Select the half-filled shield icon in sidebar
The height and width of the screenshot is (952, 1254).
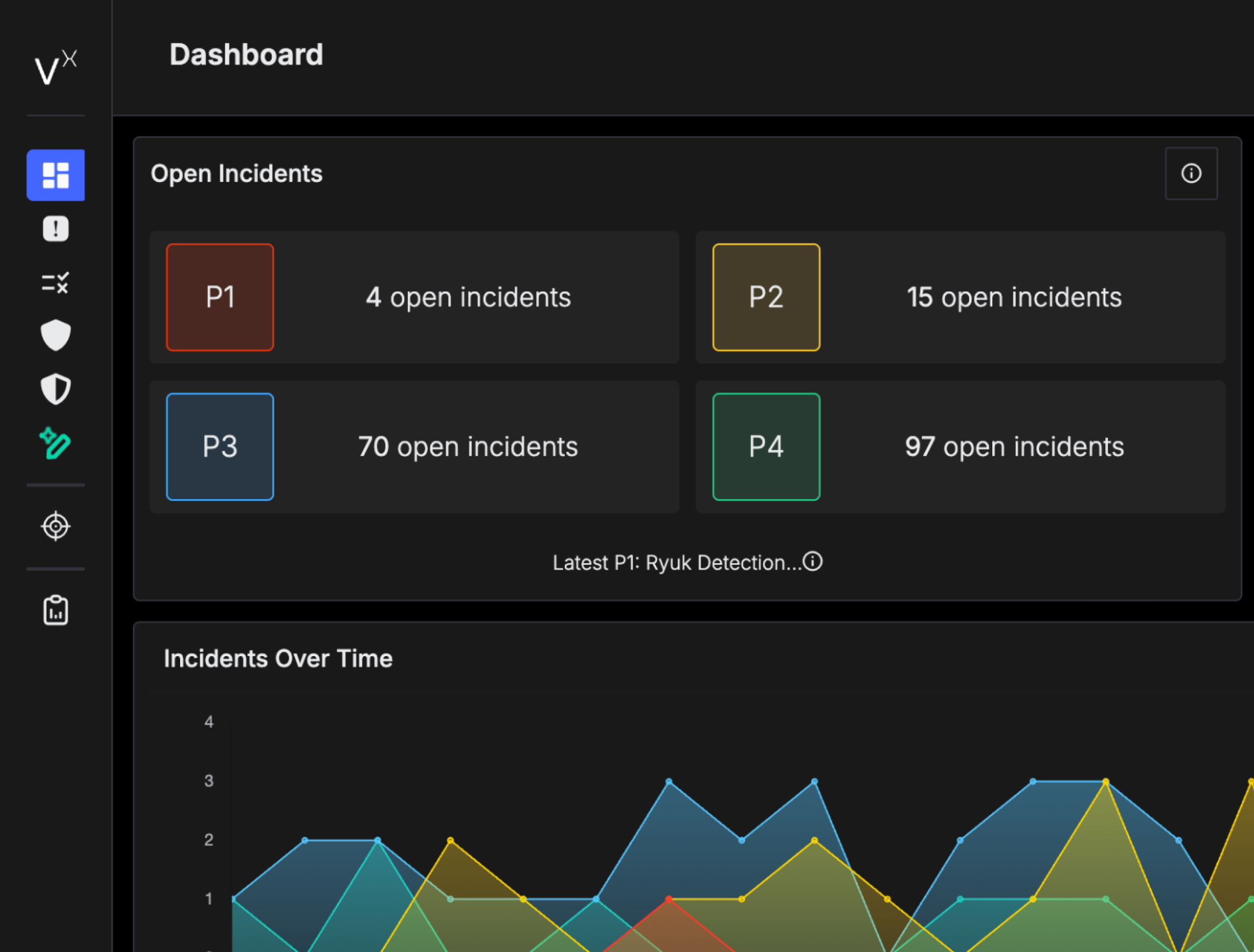pyautogui.click(x=56, y=389)
